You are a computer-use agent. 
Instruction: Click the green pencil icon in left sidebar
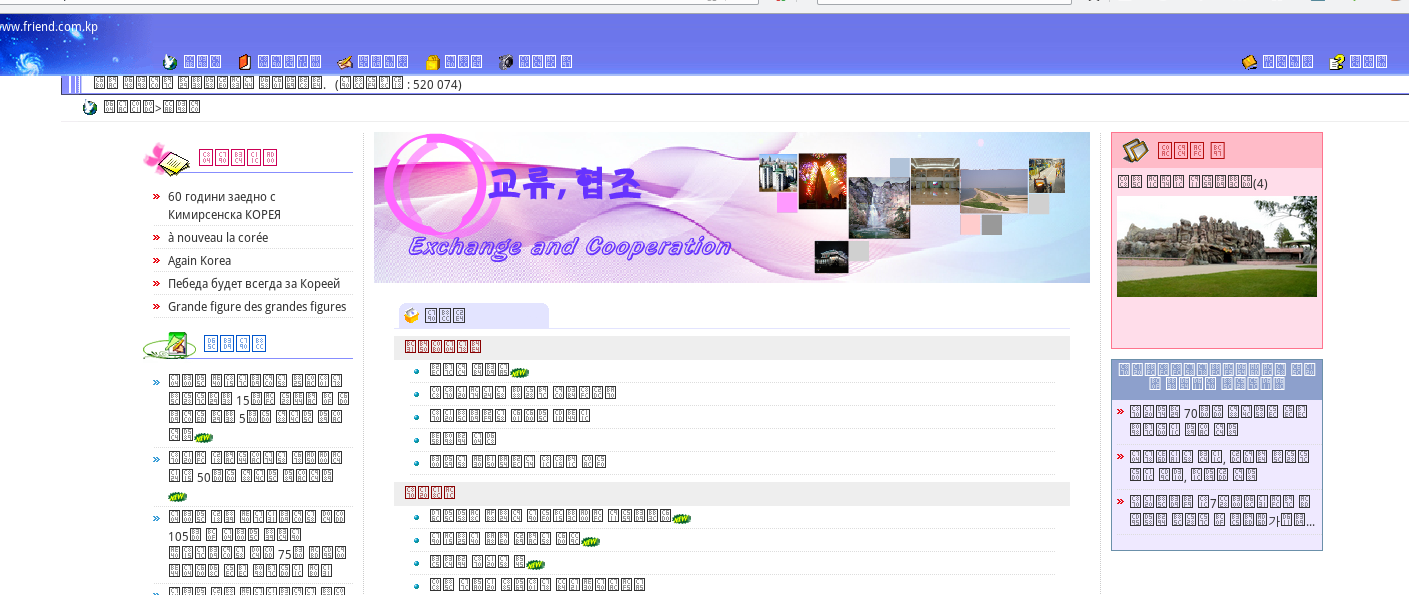pos(170,345)
